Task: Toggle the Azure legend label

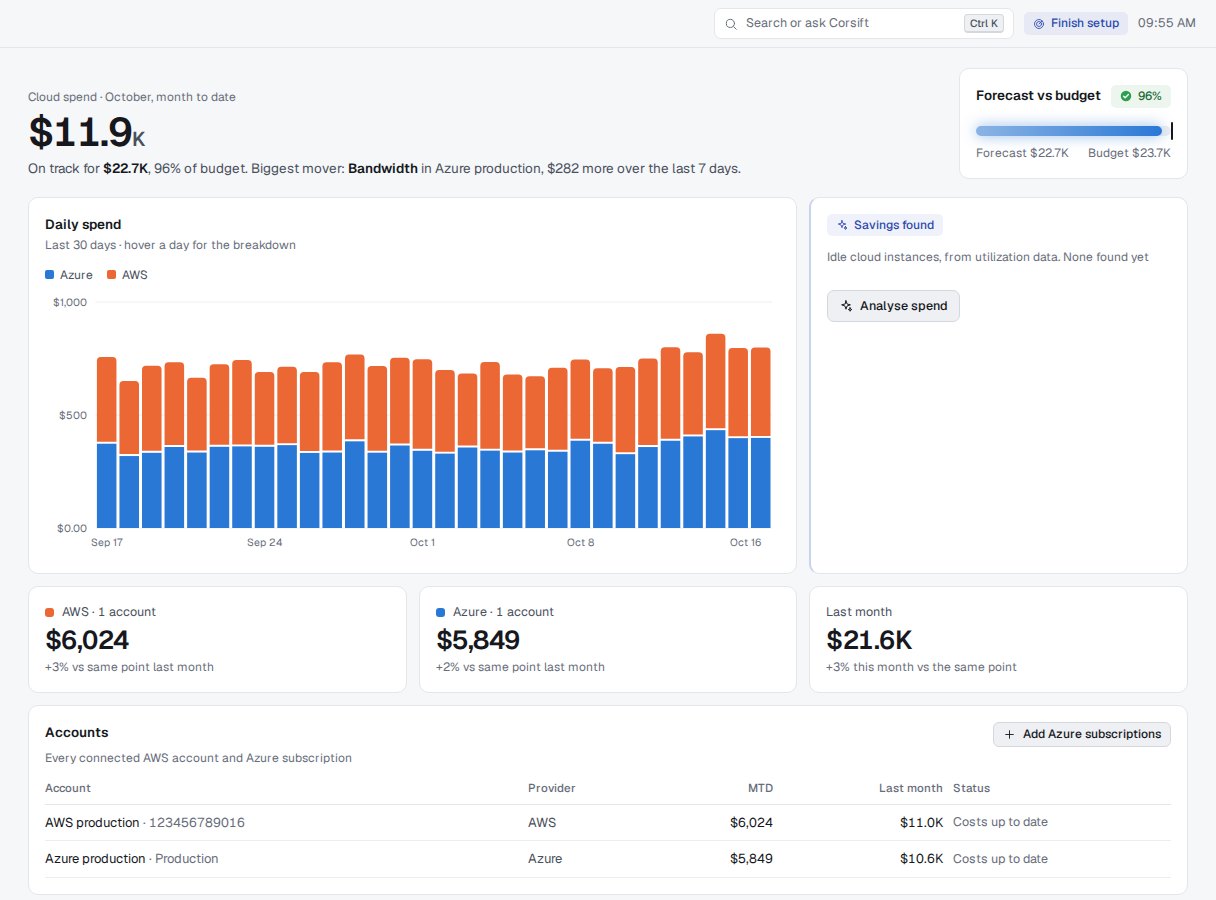Action: [76, 275]
